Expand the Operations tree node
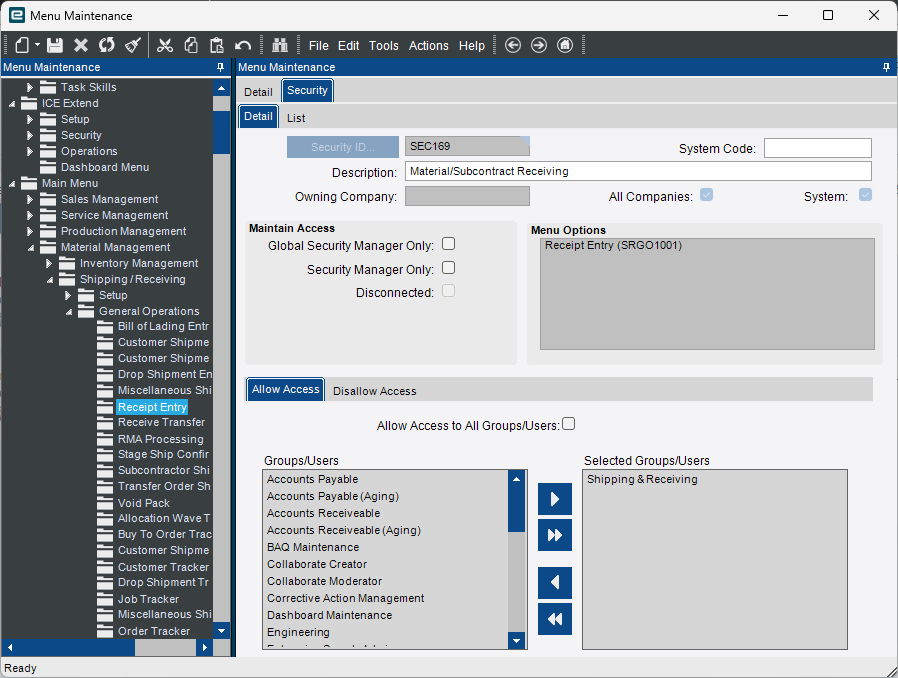This screenshot has height=678, width=898. pos(30,152)
